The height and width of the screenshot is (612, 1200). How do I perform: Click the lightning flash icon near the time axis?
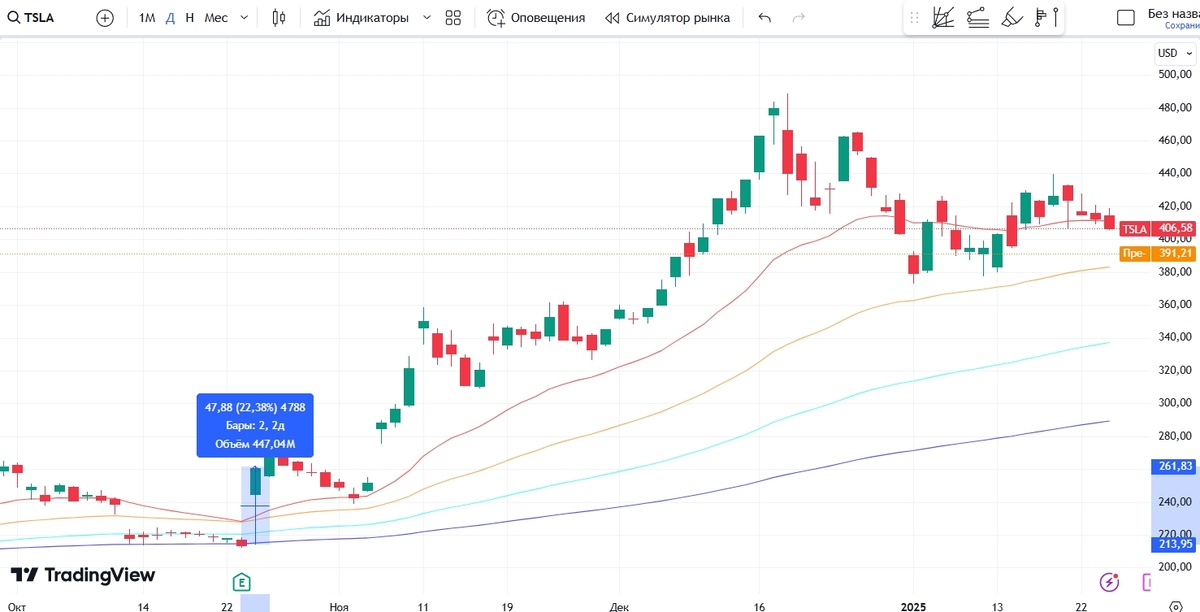pyautogui.click(x=1108, y=581)
